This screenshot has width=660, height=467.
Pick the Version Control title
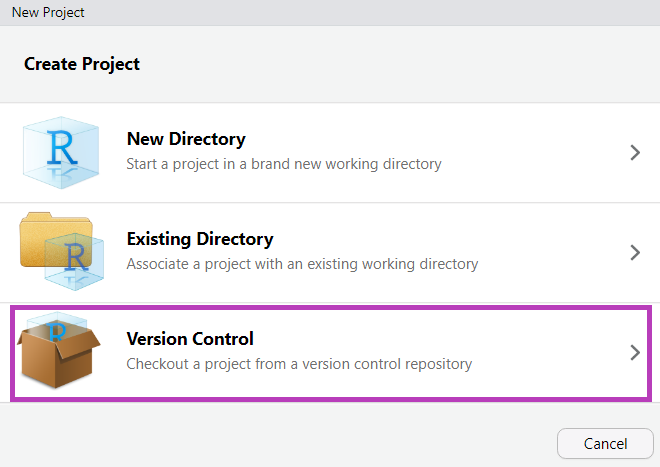coord(190,339)
